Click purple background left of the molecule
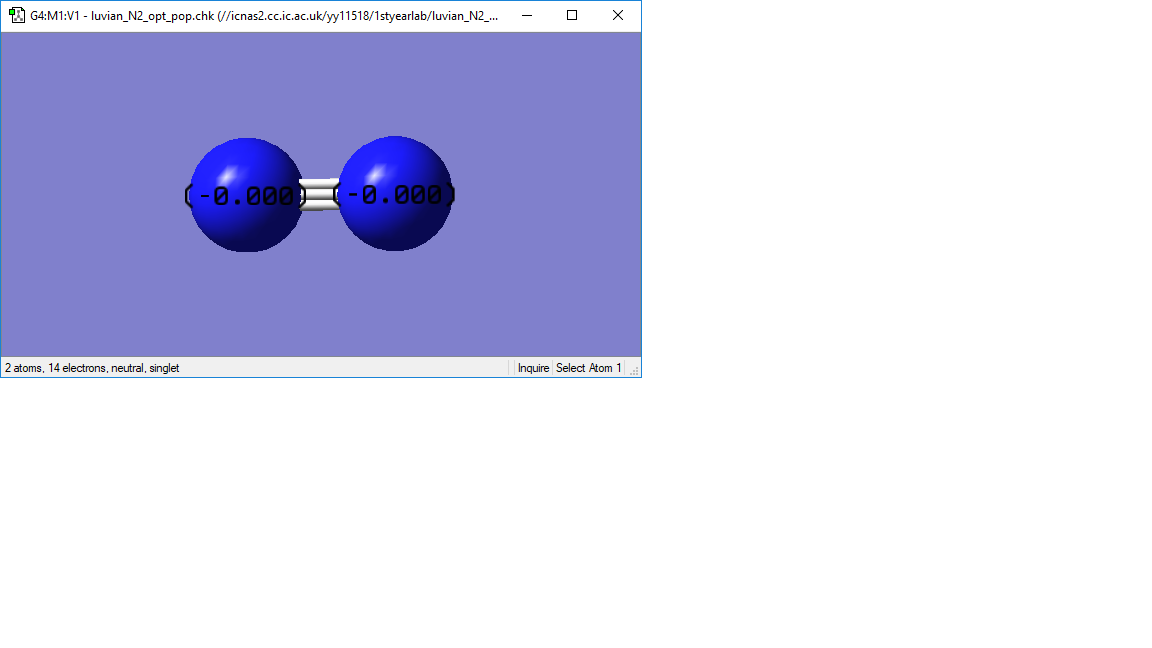Screen dimensions: 1152x648 coord(92,195)
